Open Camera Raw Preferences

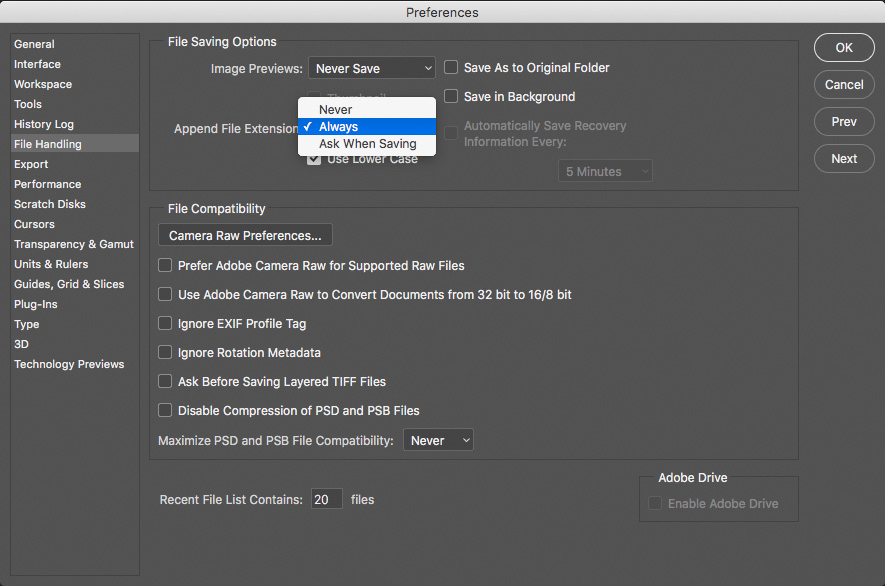tap(244, 235)
